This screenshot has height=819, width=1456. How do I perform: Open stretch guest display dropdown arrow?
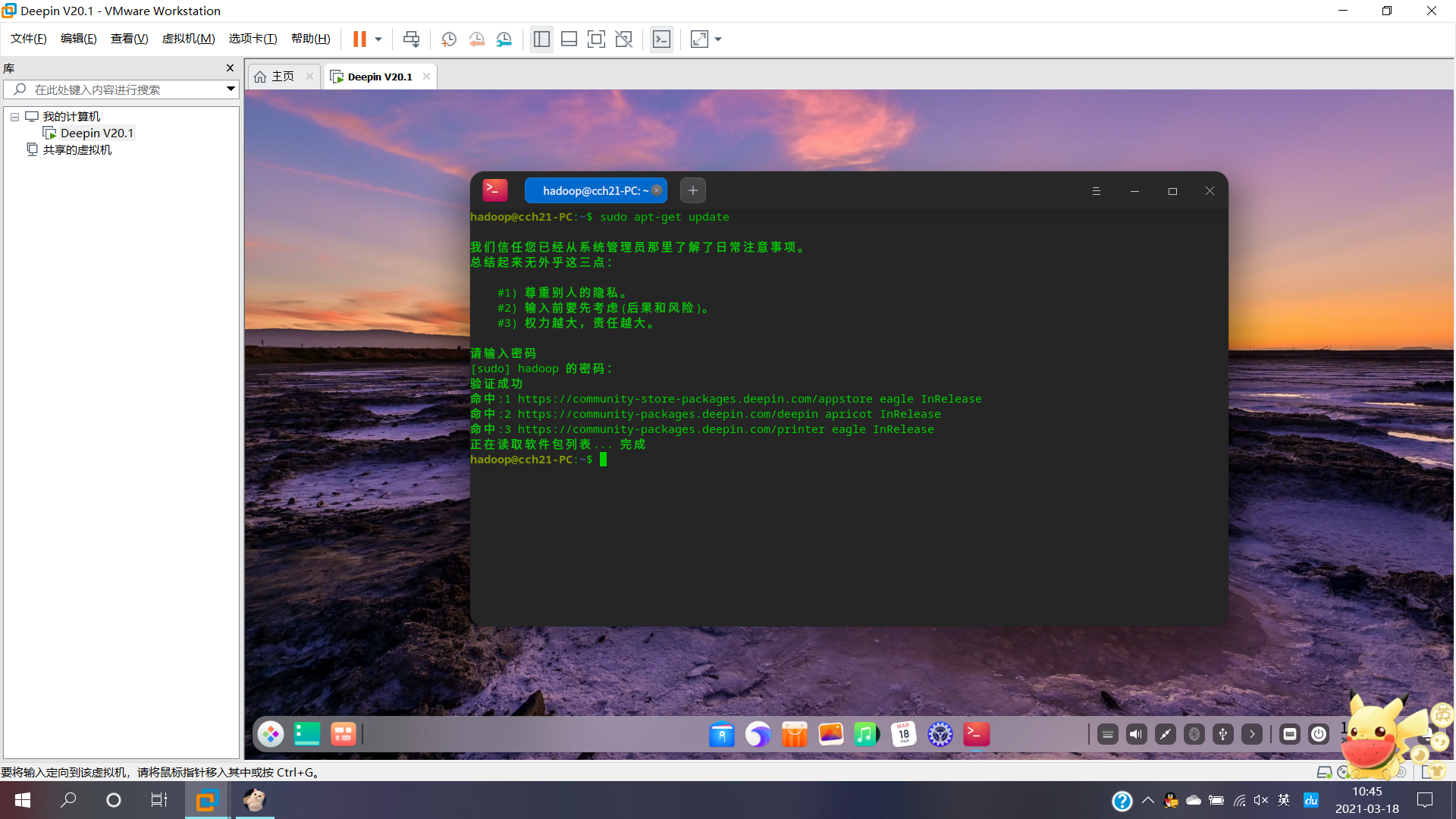(718, 39)
